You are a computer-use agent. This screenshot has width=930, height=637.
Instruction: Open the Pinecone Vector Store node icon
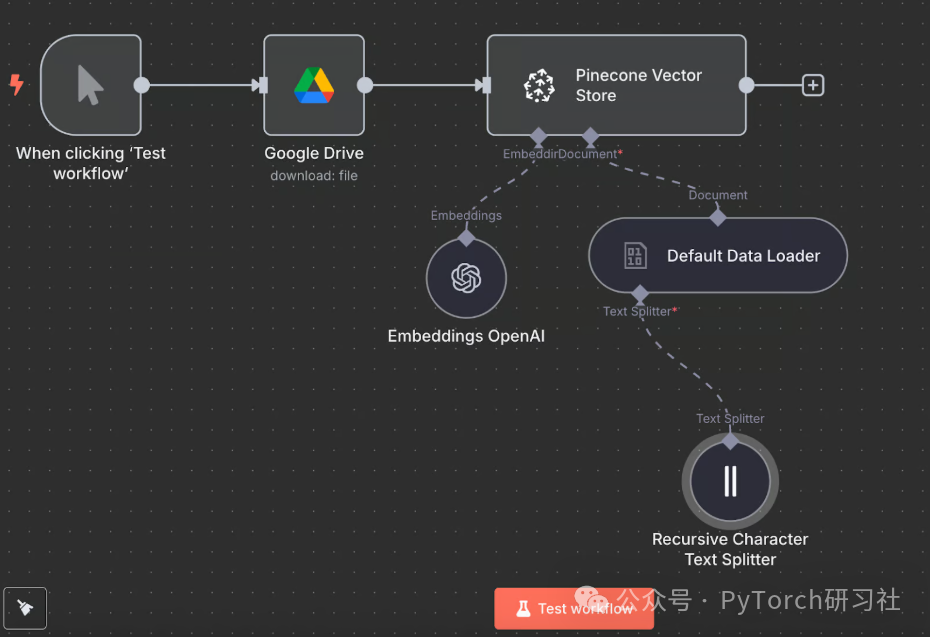tap(539, 85)
